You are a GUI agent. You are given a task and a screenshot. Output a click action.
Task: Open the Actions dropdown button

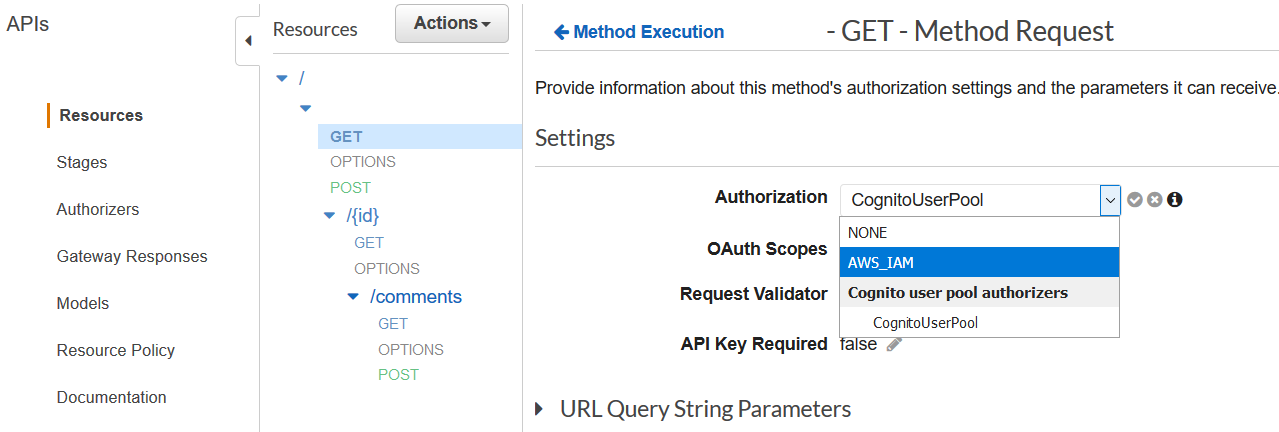(452, 23)
